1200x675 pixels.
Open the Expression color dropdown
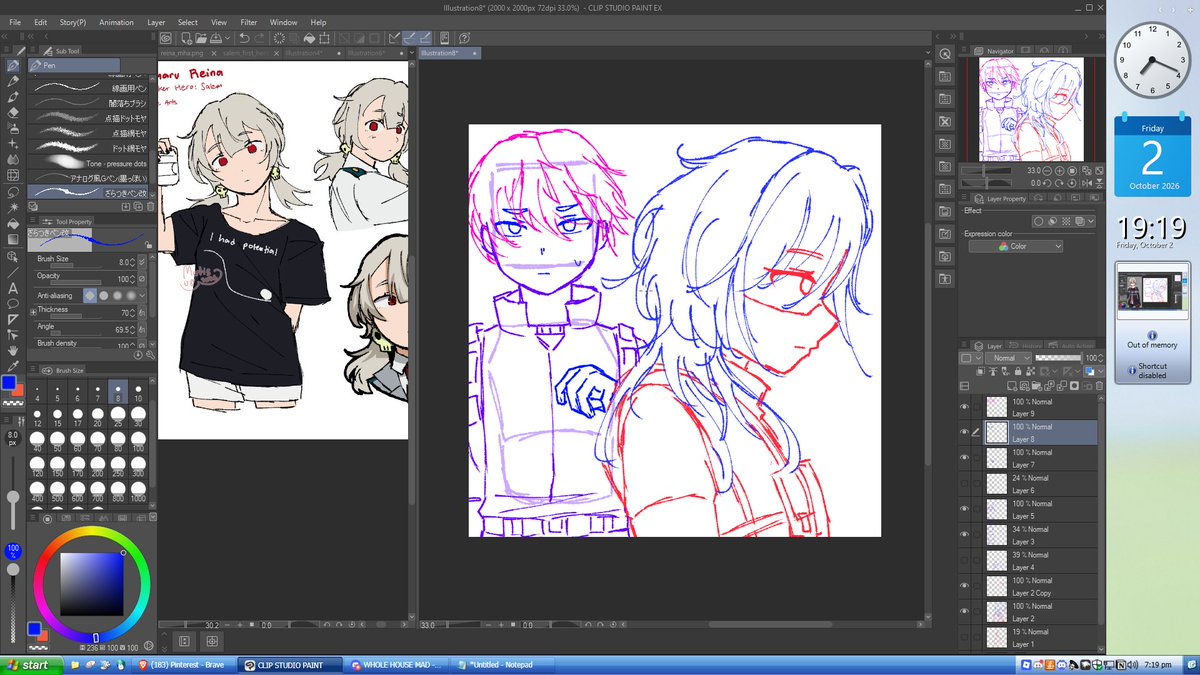1015,246
